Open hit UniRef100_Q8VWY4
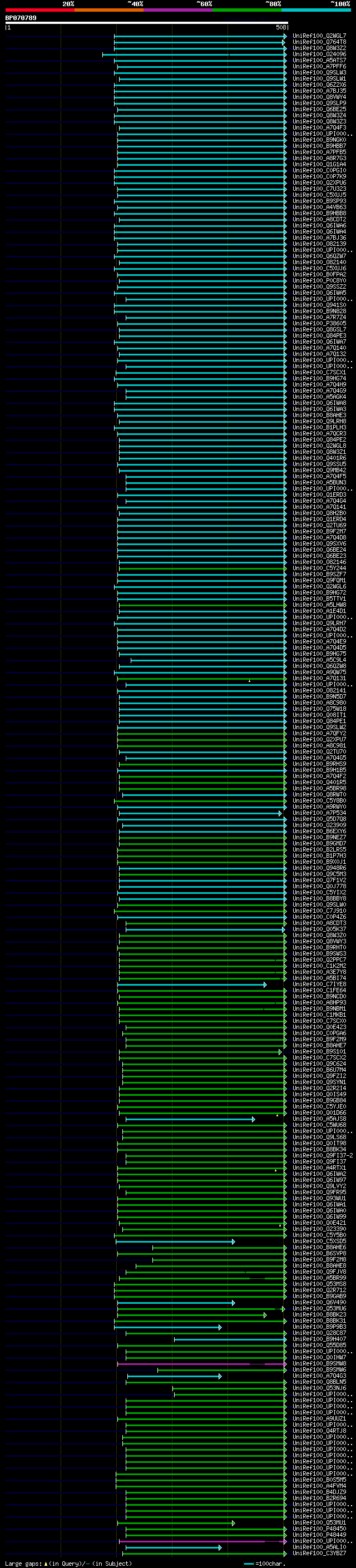Image resolution: width=356 pixels, height=1568 pixels. coord(319,97)
